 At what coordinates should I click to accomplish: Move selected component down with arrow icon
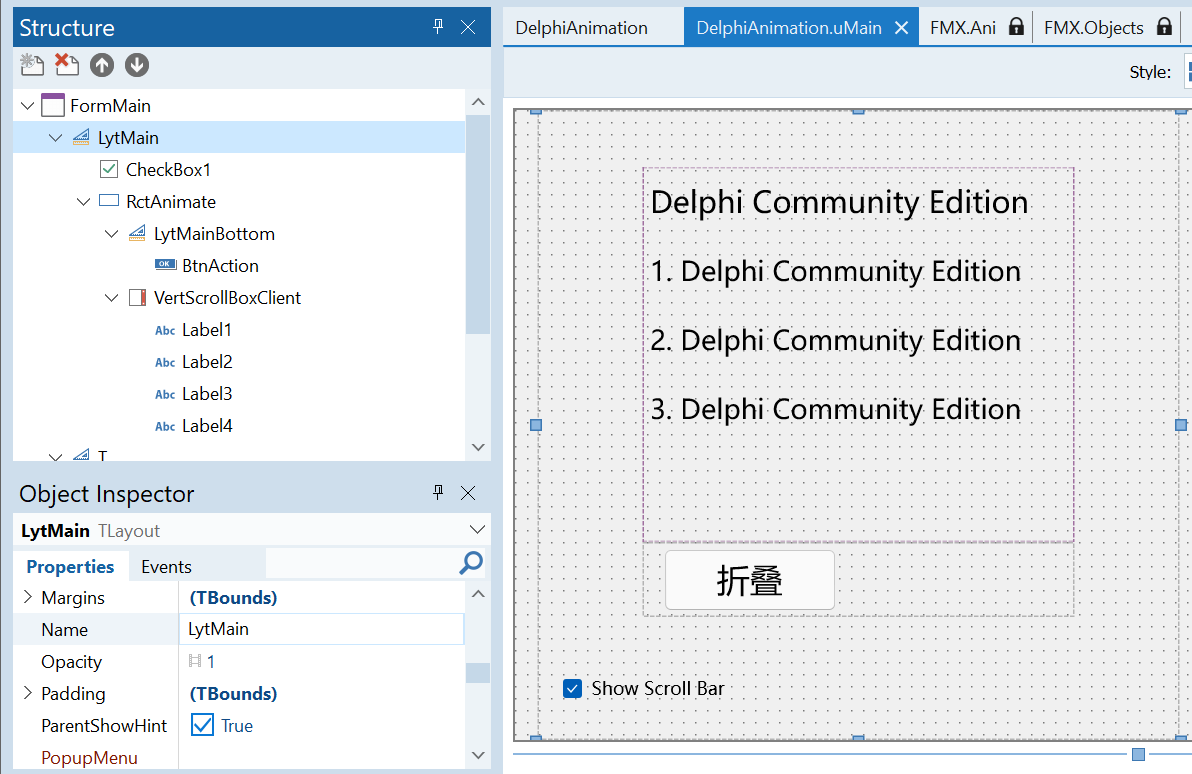137,65
